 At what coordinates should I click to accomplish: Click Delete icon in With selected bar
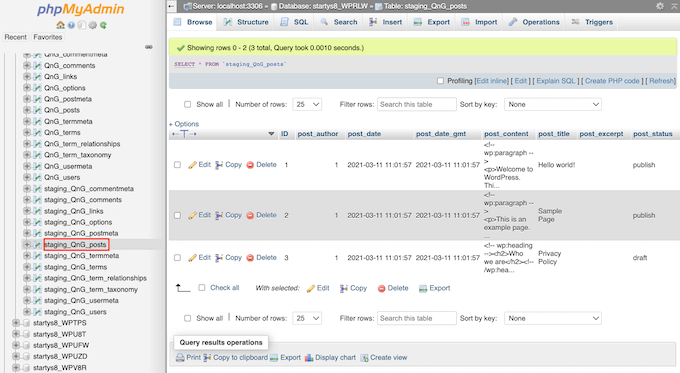[x=382, y=288]
